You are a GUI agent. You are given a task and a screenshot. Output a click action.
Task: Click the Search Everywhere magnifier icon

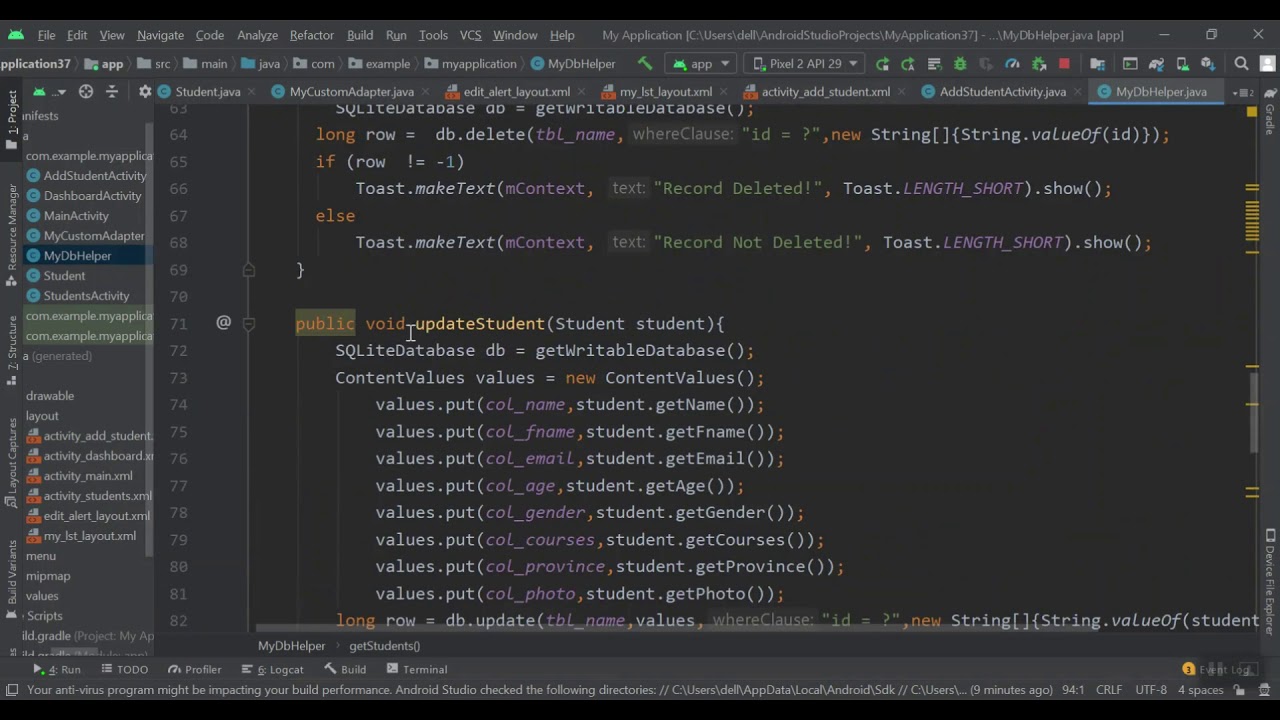pyautogui.click(x=1241, y=63)
